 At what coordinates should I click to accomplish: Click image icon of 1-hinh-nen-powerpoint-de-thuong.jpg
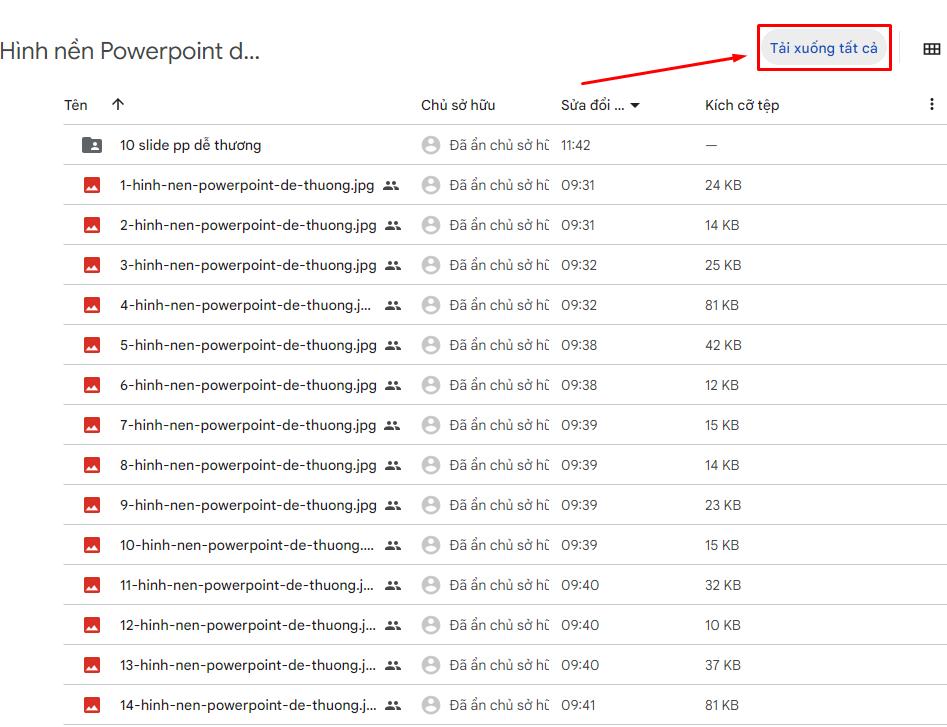(91, 185)
